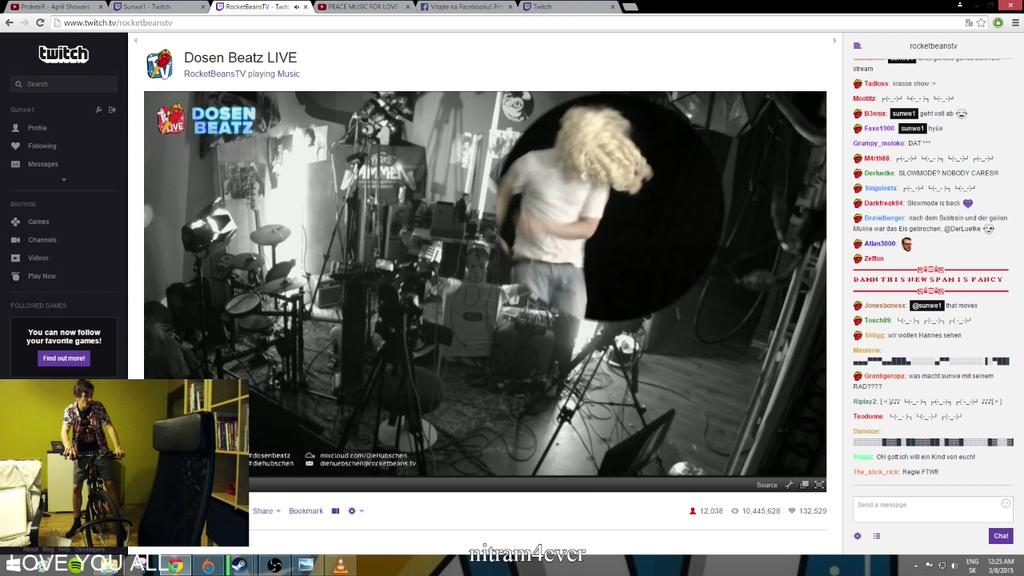The image size is (1024, 576).
Task: Click the player popout icon
Action: coord(804,485)
